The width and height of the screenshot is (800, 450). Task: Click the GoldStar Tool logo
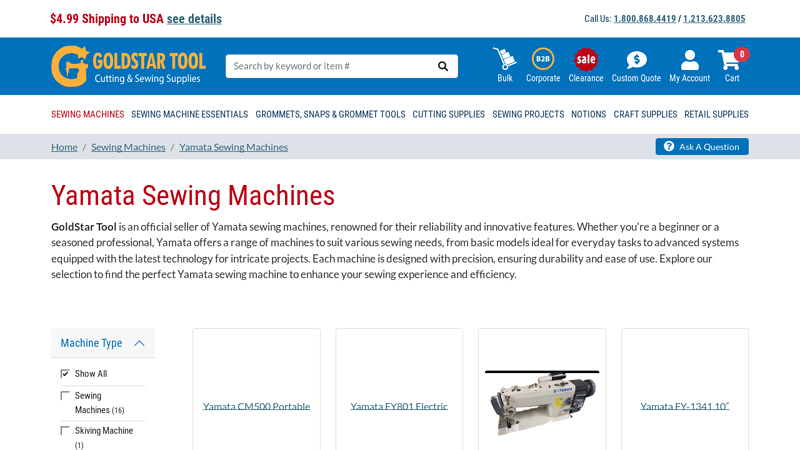pyautogui.click(x=129, y=66)
